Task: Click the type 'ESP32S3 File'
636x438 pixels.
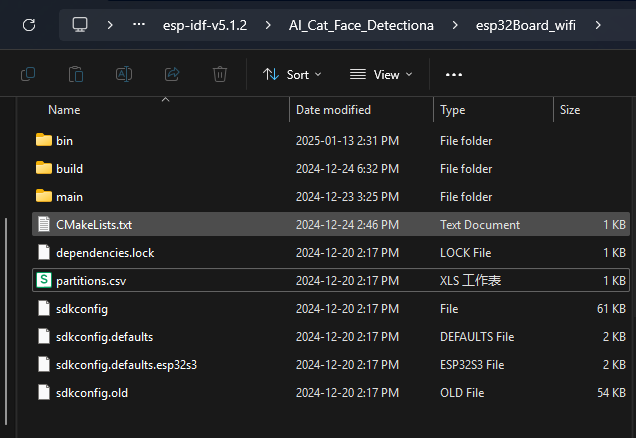Action: tap(472, 365)
